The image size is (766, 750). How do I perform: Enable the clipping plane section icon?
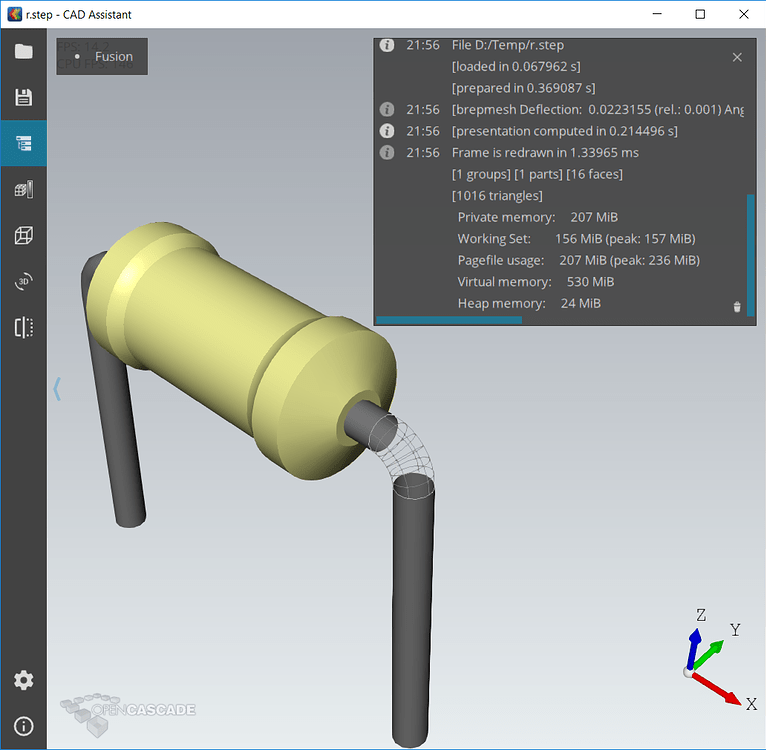(x=23, y=327)
